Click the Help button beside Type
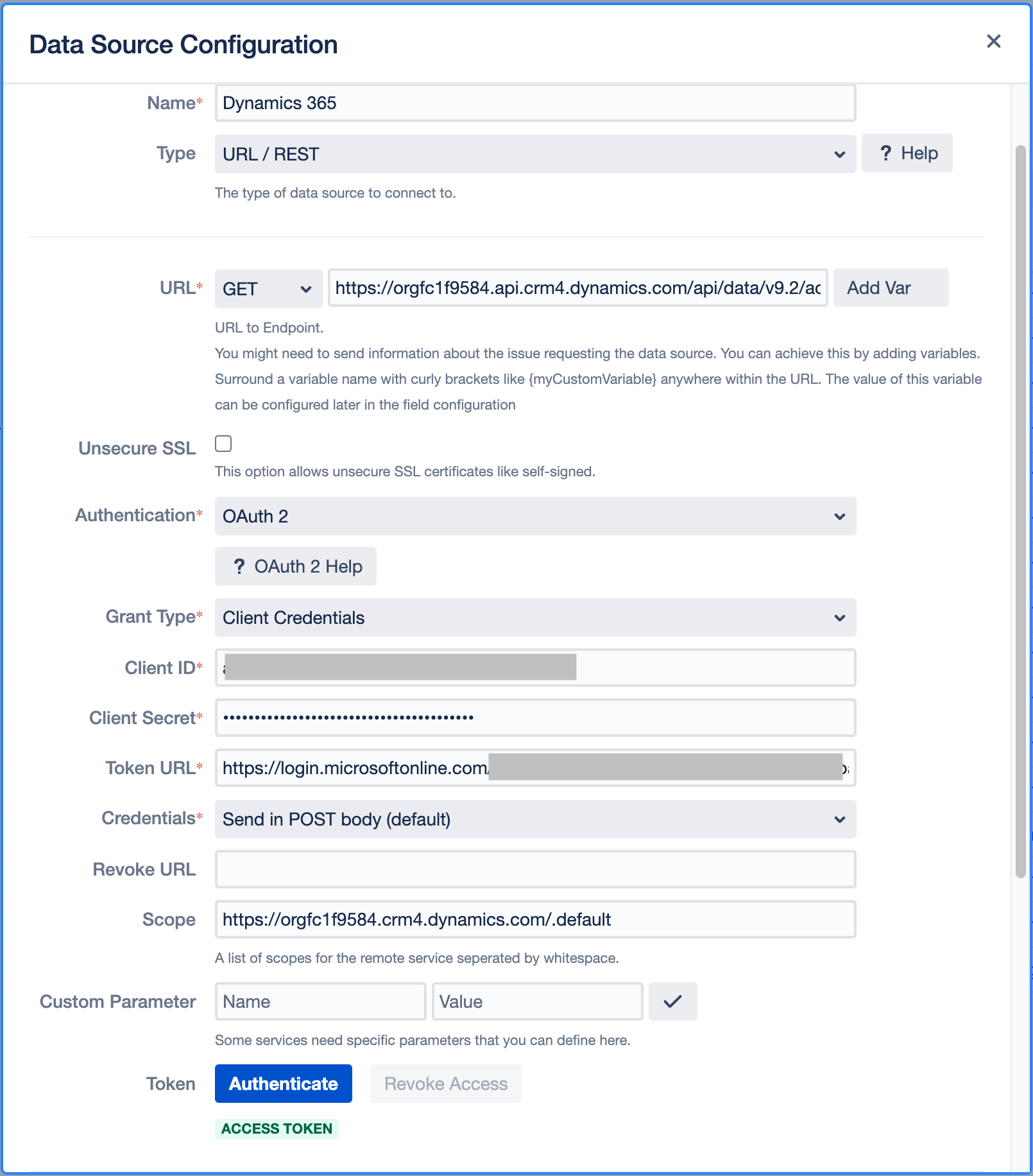This screenshot has width=1033, height=1176. point(907,153)
